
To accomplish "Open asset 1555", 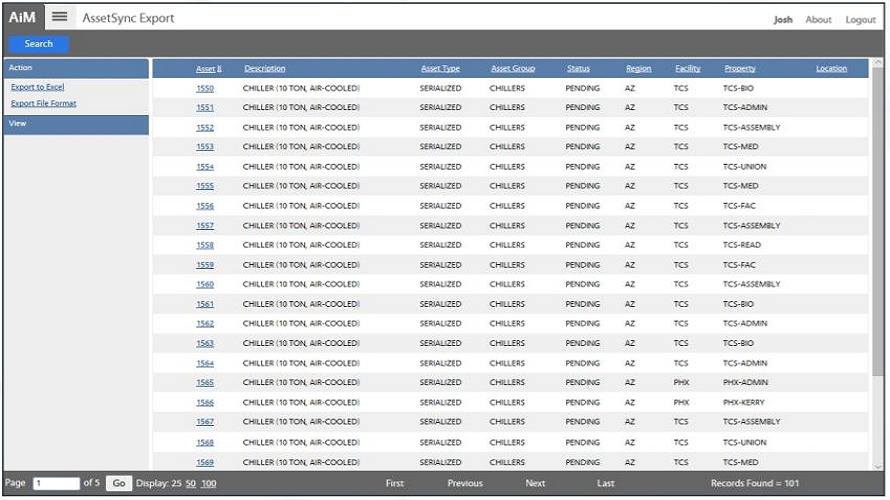I will pos(205,186).
